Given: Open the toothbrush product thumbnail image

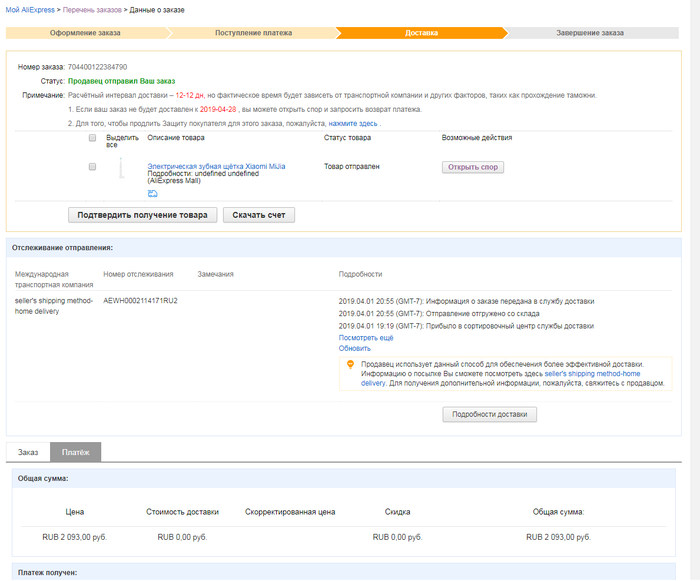Looking at the screenshot, I should click(121, 168).
